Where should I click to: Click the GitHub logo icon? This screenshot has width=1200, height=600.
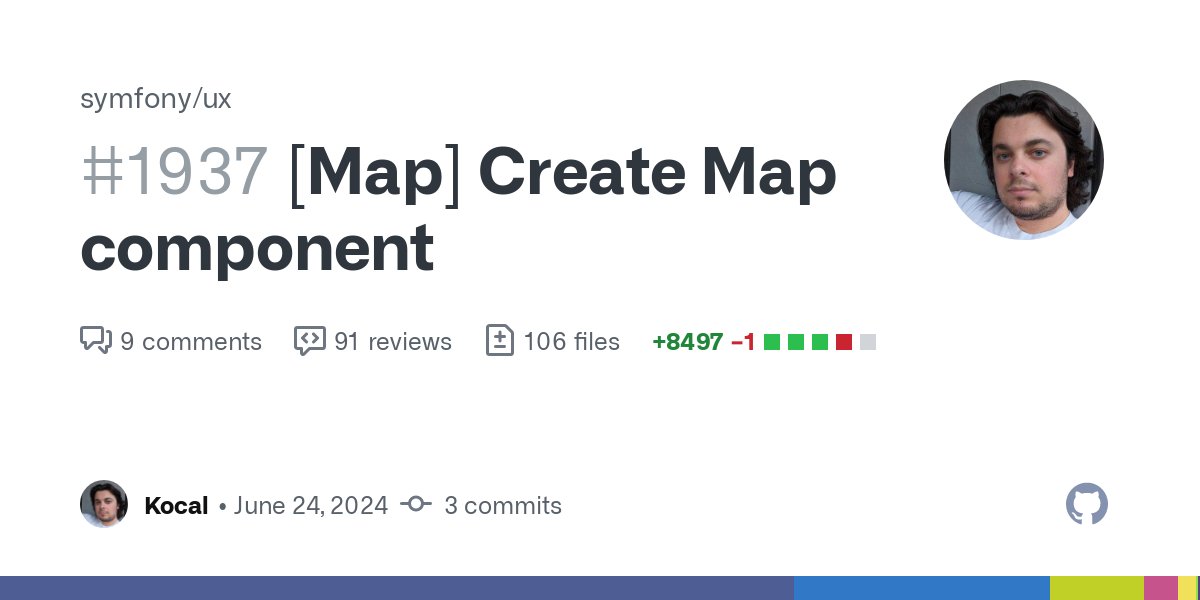point(1087,504)
